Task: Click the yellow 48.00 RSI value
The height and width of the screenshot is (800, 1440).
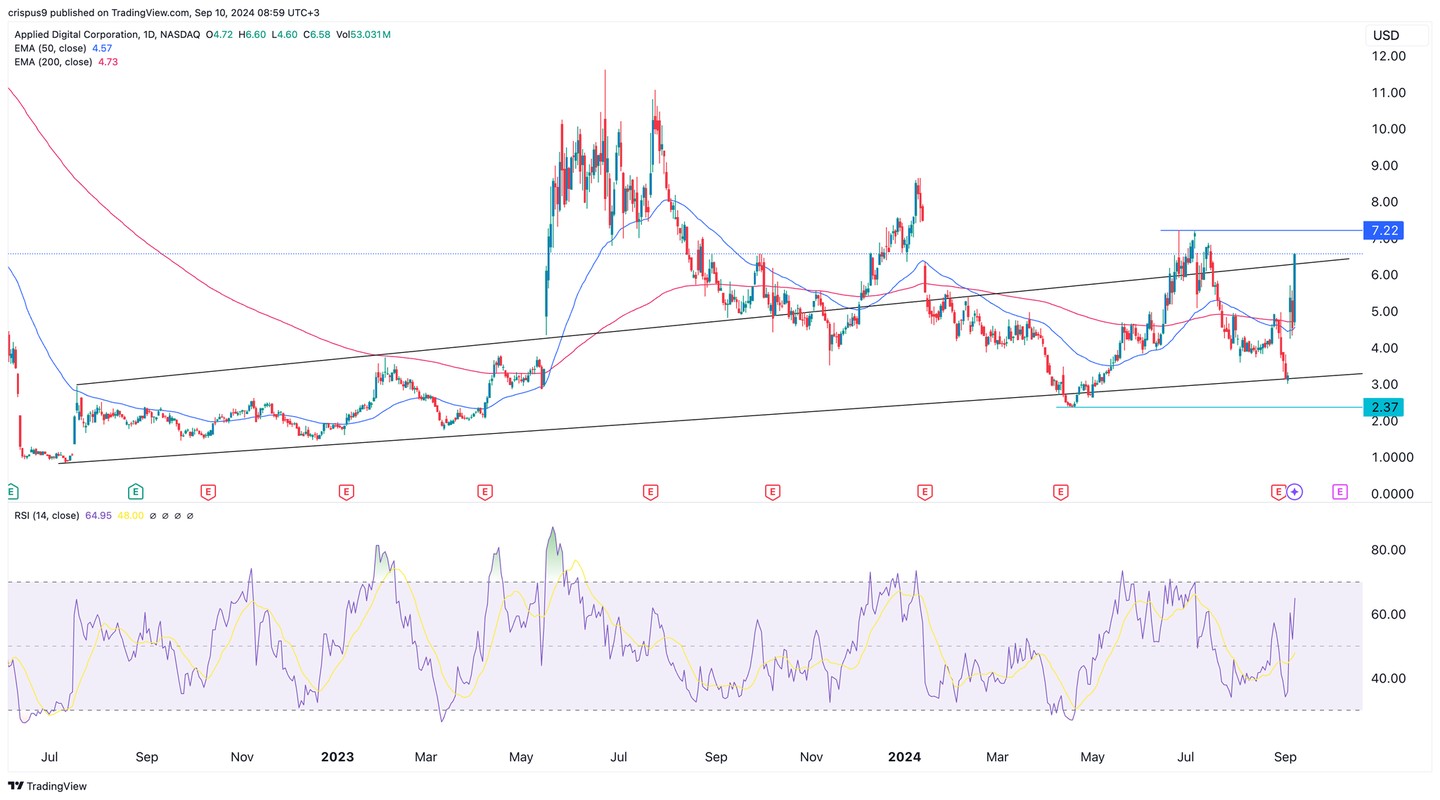Action: (132, 516)
